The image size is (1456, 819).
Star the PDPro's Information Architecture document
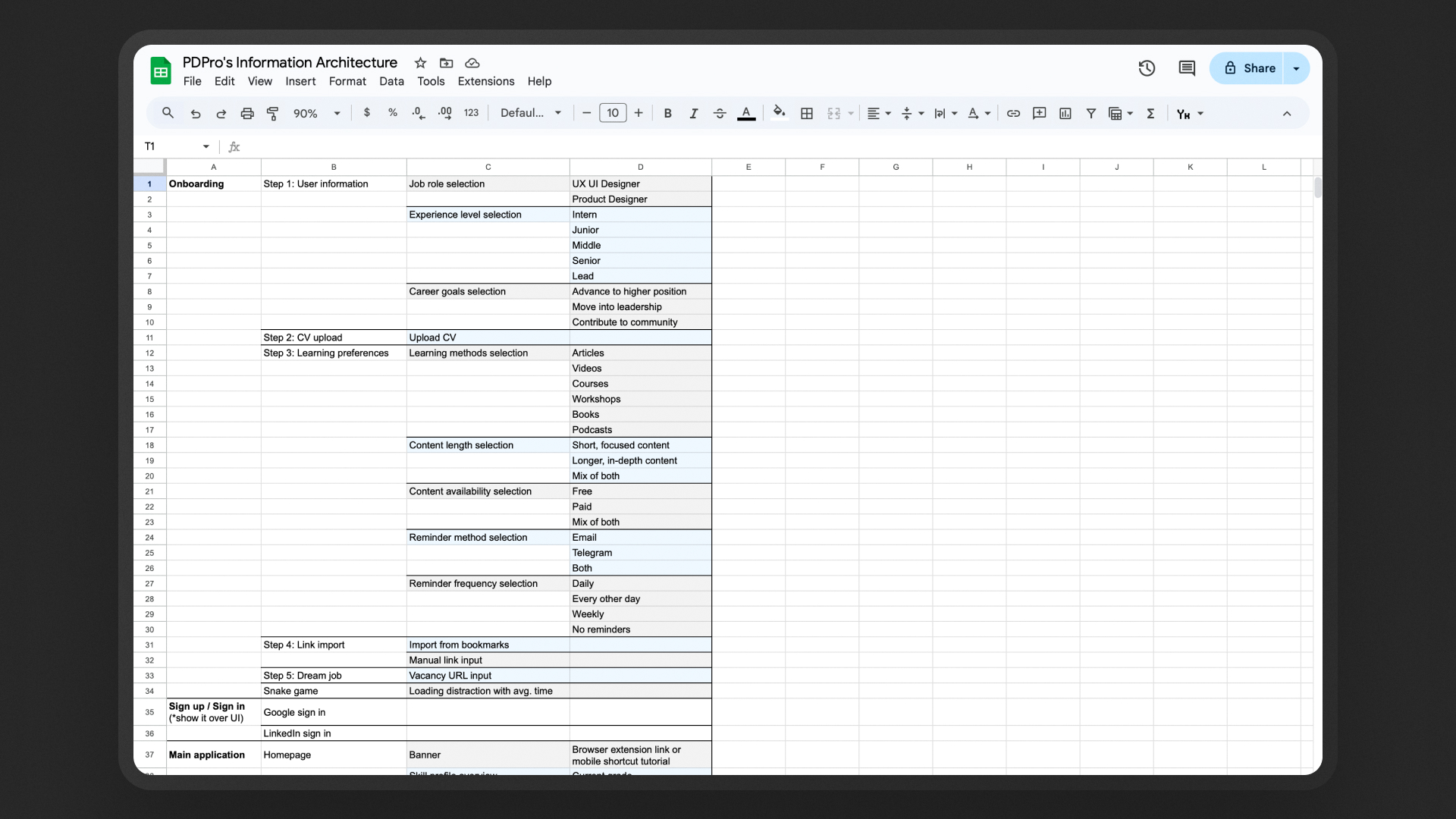tap(420, 63)
